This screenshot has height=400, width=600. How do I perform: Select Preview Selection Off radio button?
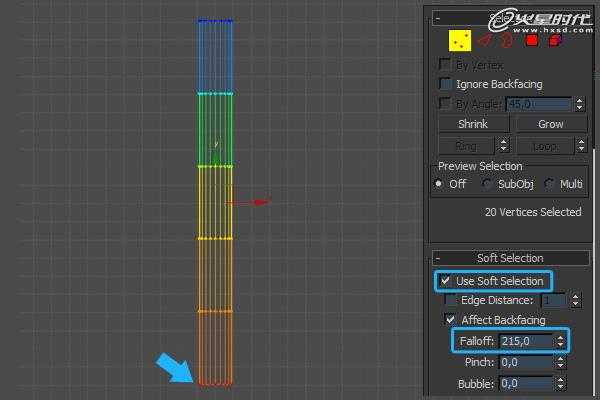pos(439,184)
